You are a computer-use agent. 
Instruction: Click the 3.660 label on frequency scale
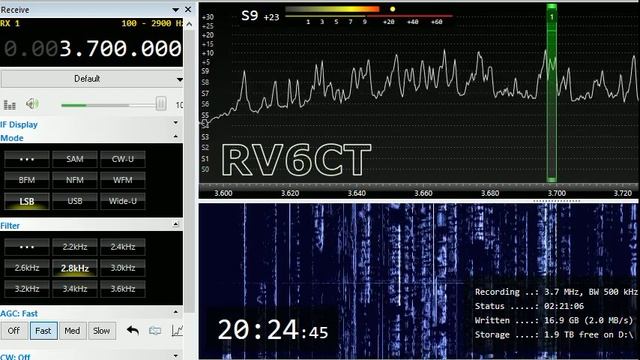coord(423,193)
